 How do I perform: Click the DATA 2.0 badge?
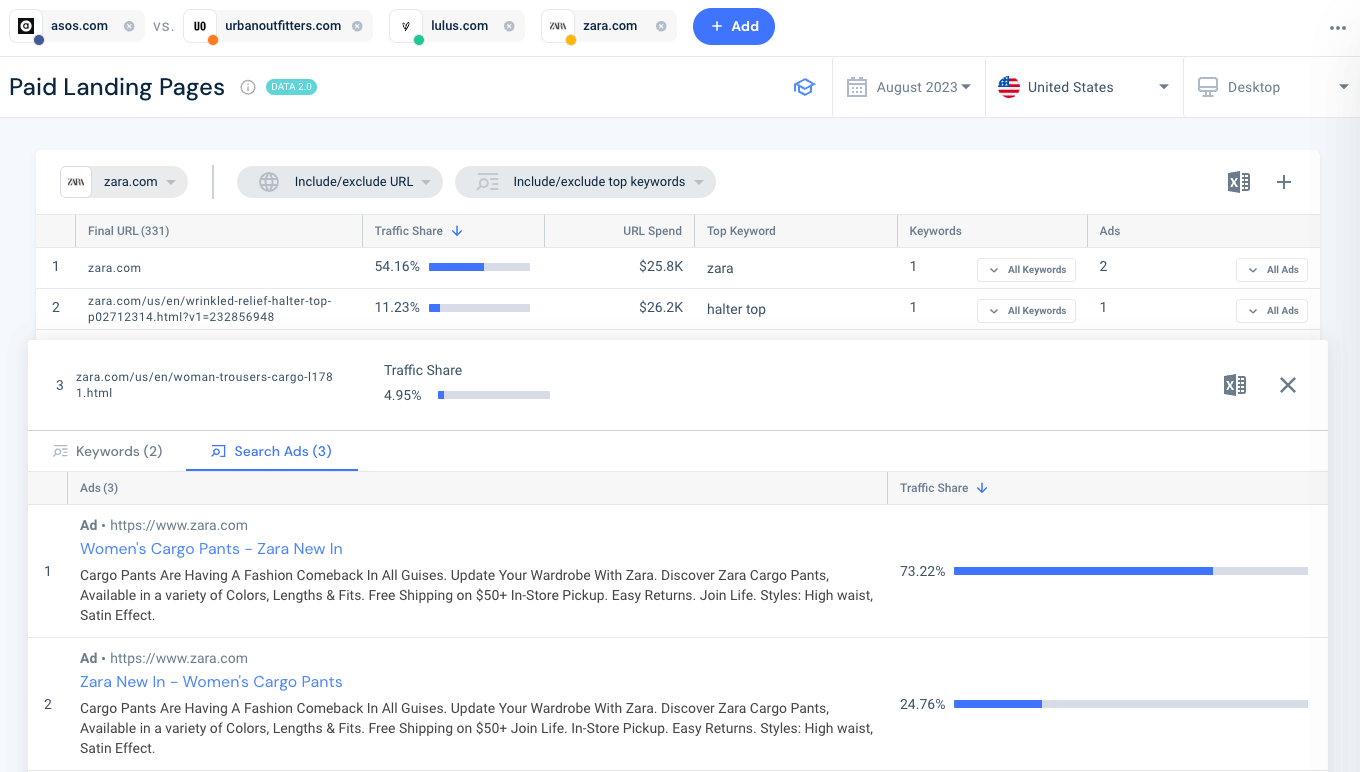tap(291, 87)
